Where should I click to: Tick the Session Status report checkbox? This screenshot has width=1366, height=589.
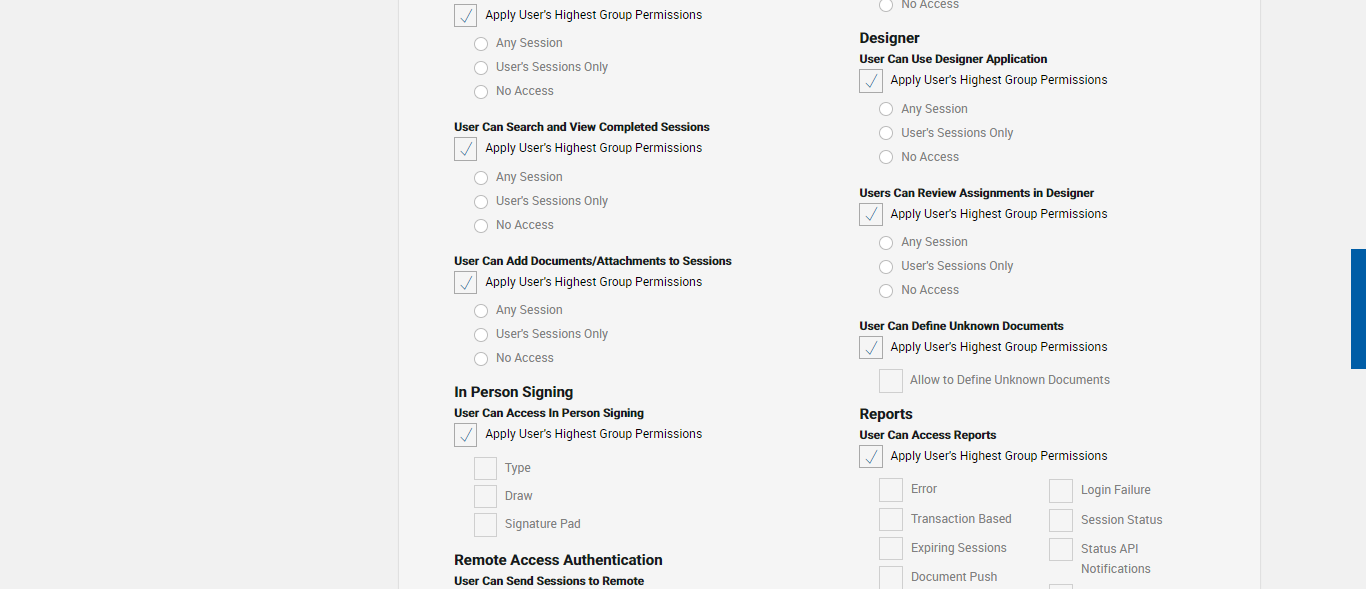coord(1061,521)
